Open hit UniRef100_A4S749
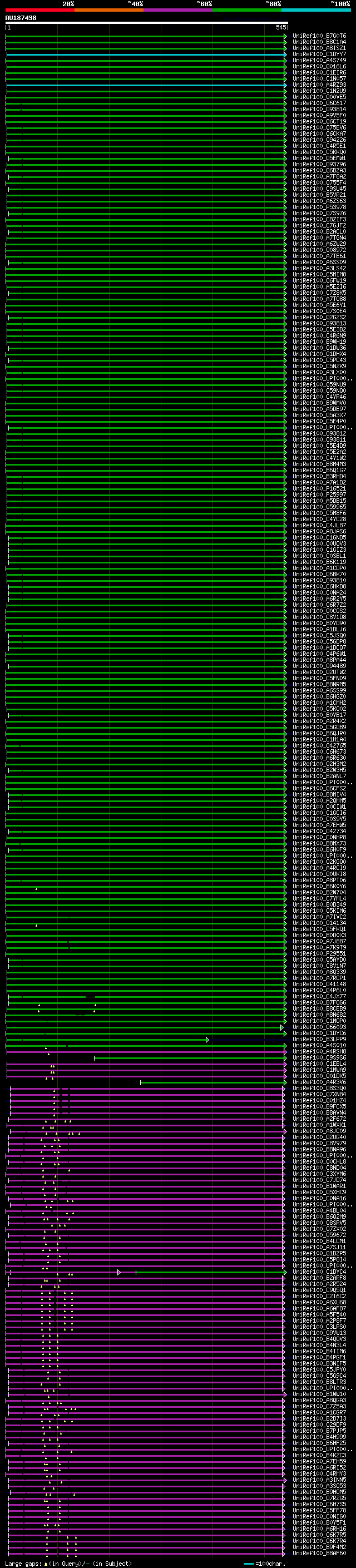Screen dimensions: 356x1568 319,60
